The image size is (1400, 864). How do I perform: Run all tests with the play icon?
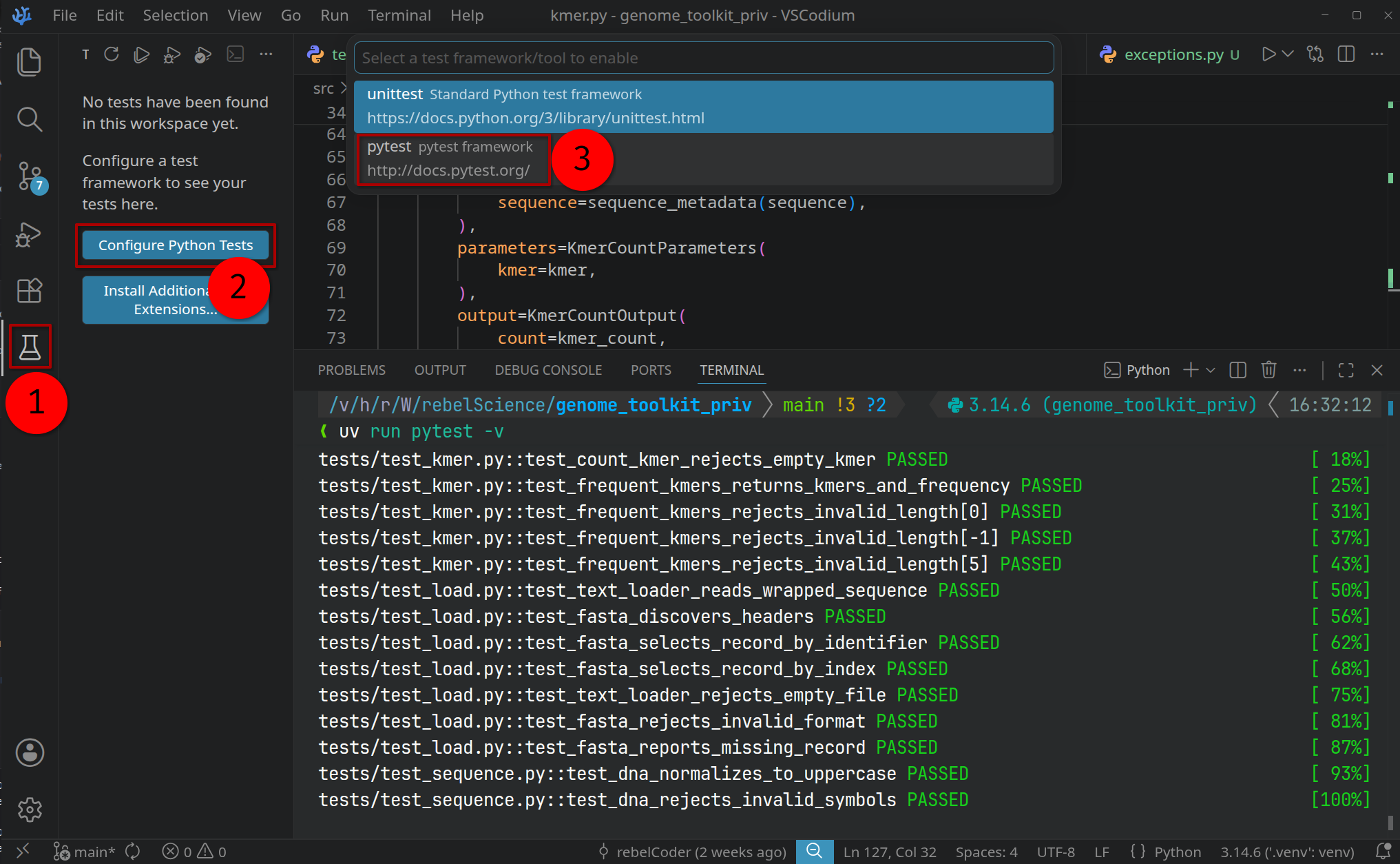142,54
